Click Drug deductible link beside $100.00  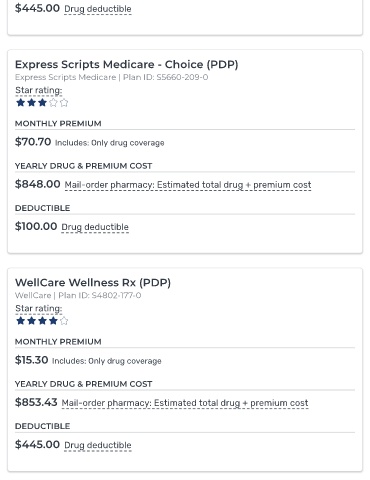pos(95,227)
